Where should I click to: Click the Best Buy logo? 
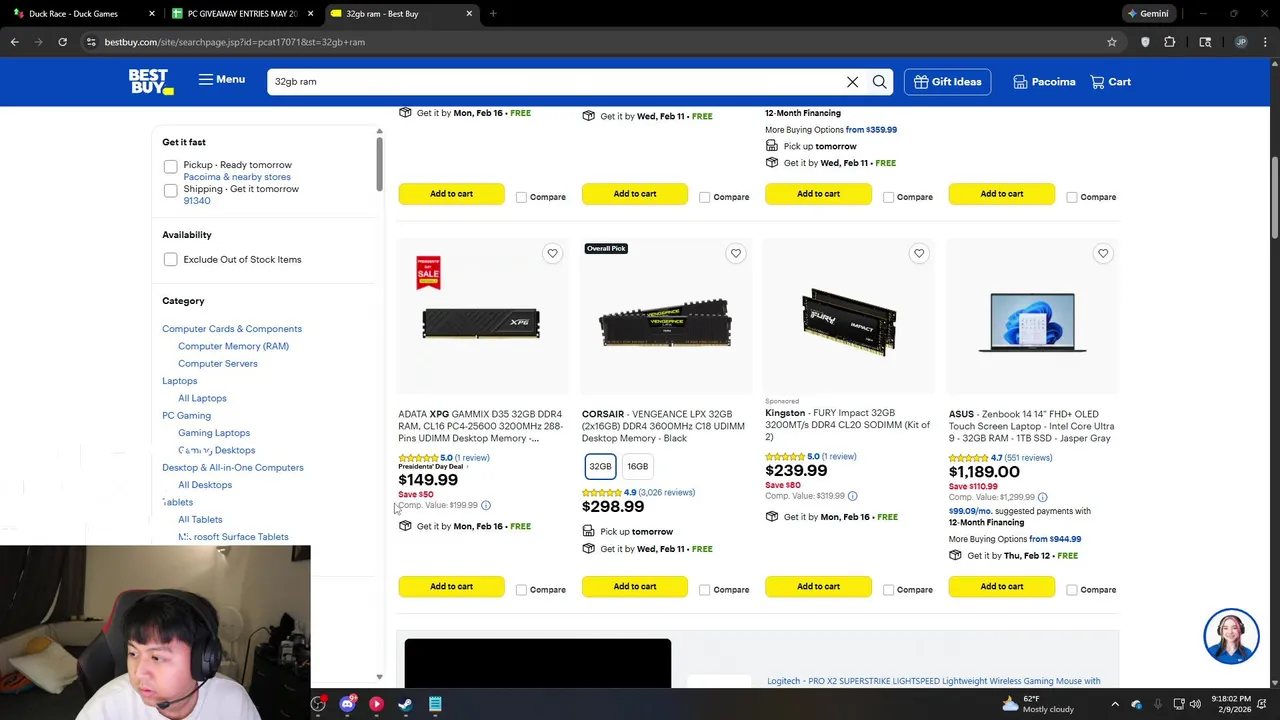click(x=151, y=81)
